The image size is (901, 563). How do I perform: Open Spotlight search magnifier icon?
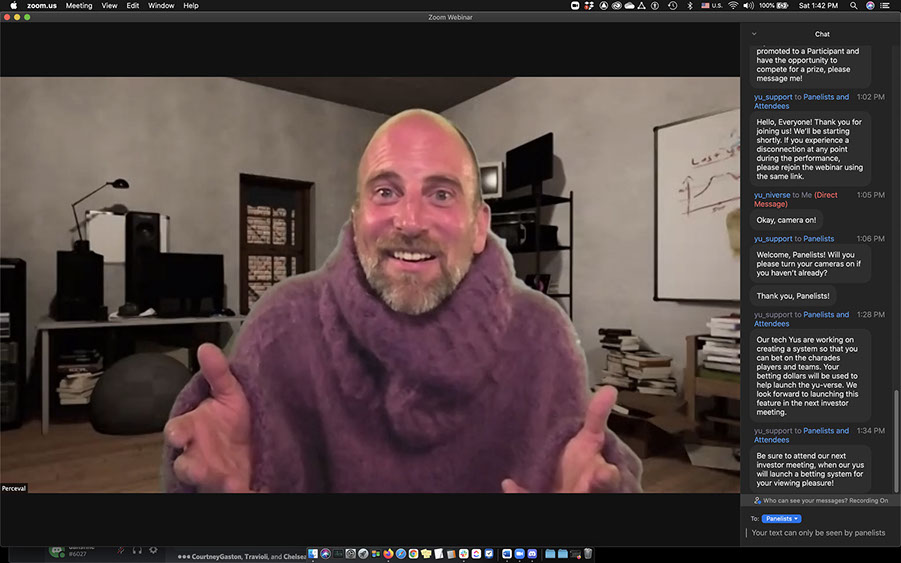[855, 6]
